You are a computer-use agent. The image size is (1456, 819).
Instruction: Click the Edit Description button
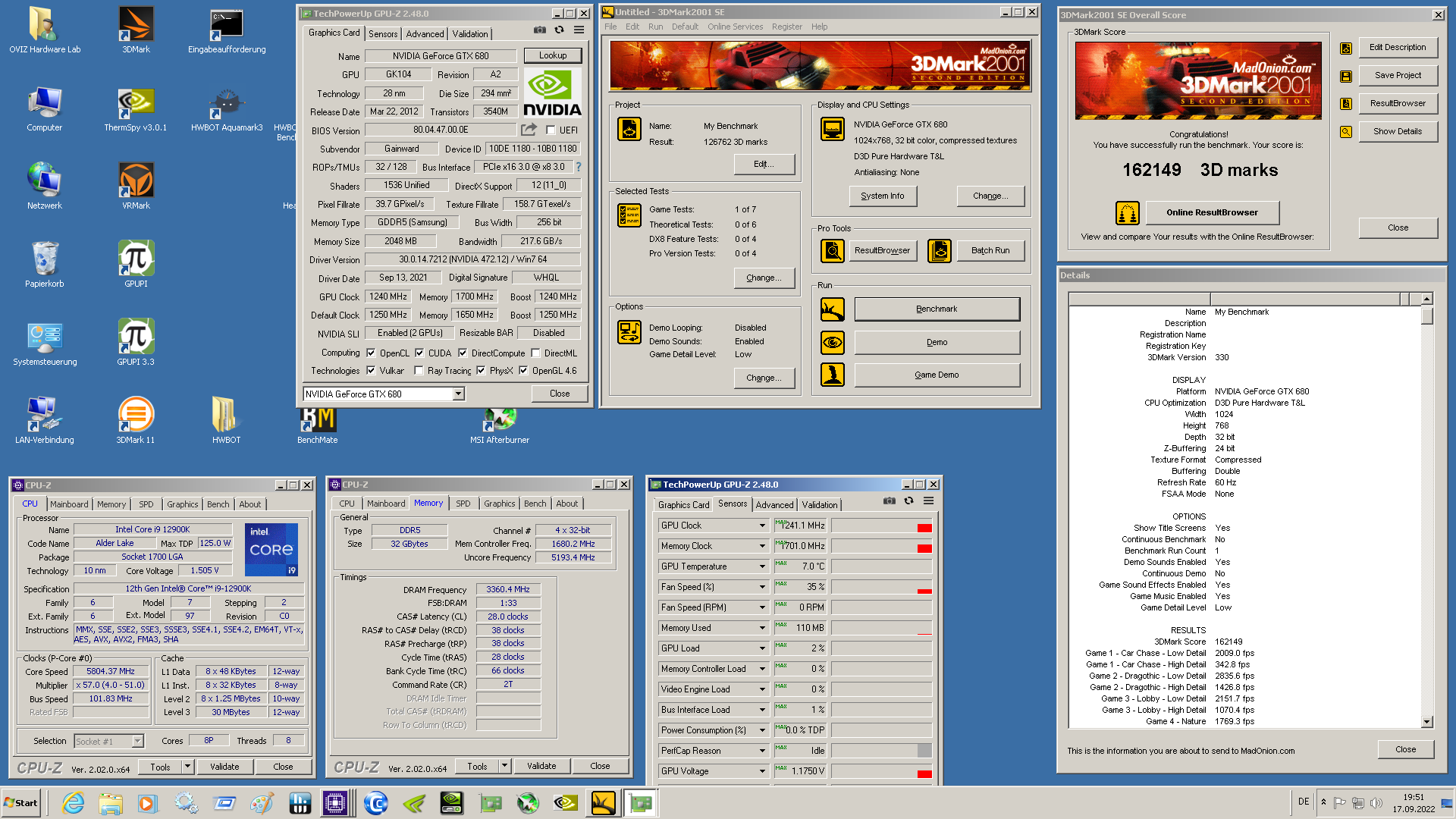[1397, 47]
